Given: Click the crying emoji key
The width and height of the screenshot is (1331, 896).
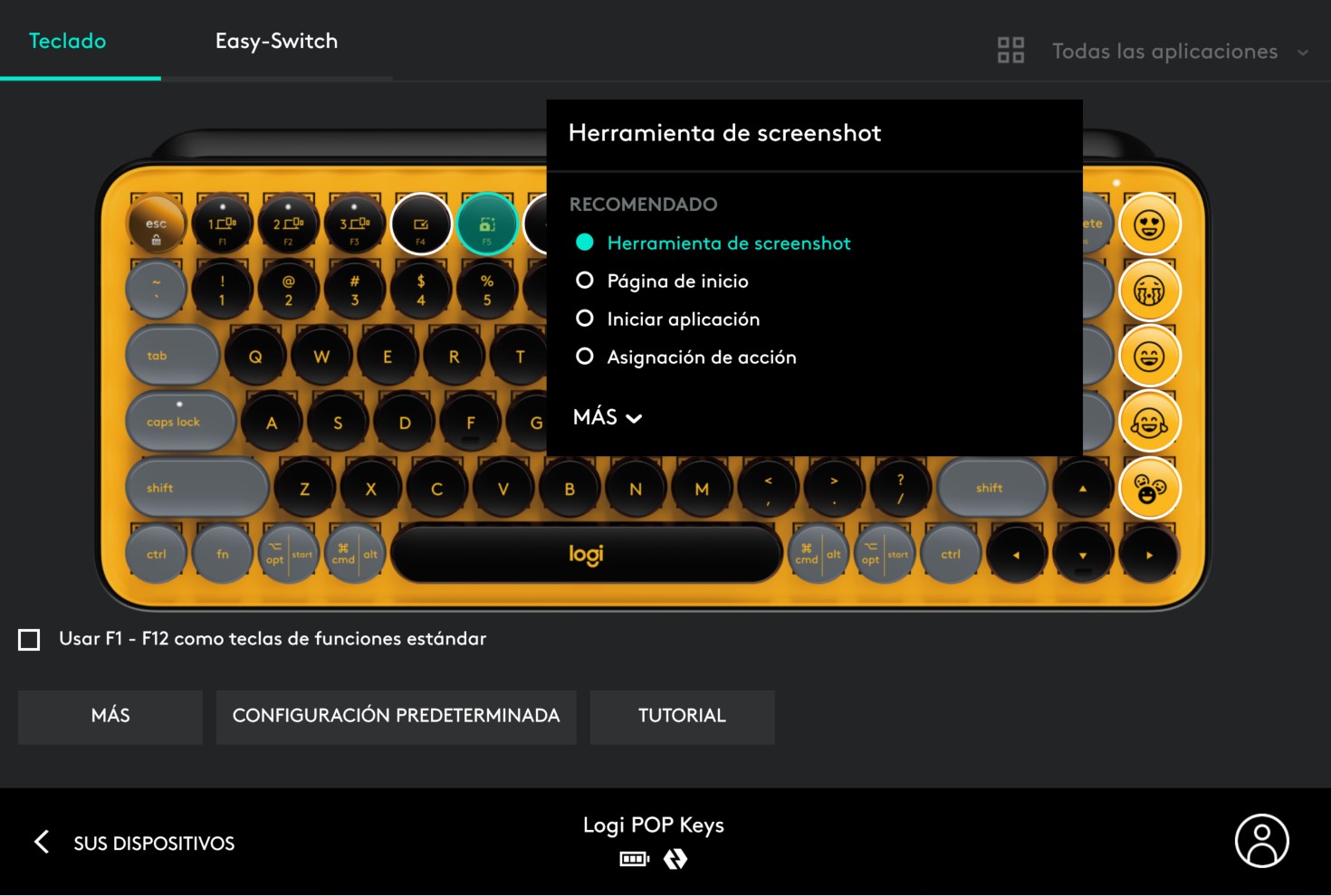Looking at the screenshot, I should (1149, 291).
